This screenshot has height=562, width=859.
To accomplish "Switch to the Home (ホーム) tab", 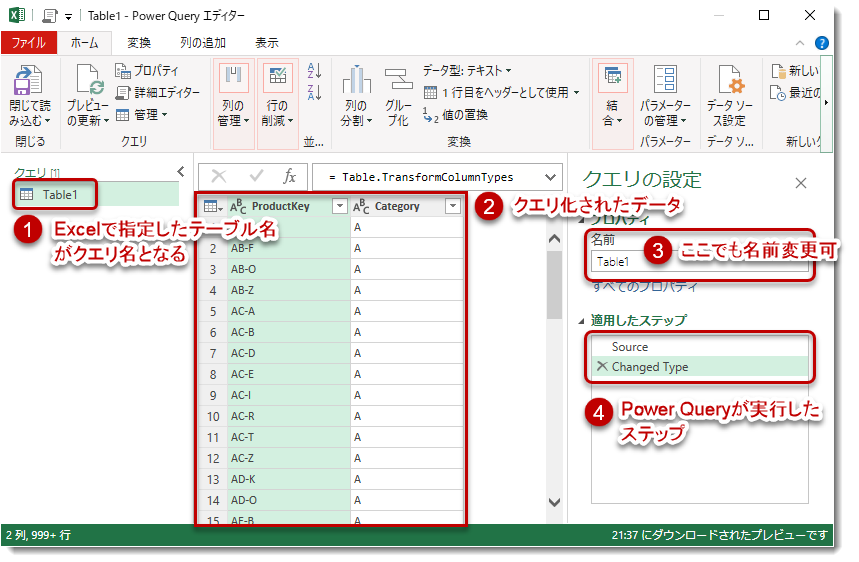I will (84, 43).
